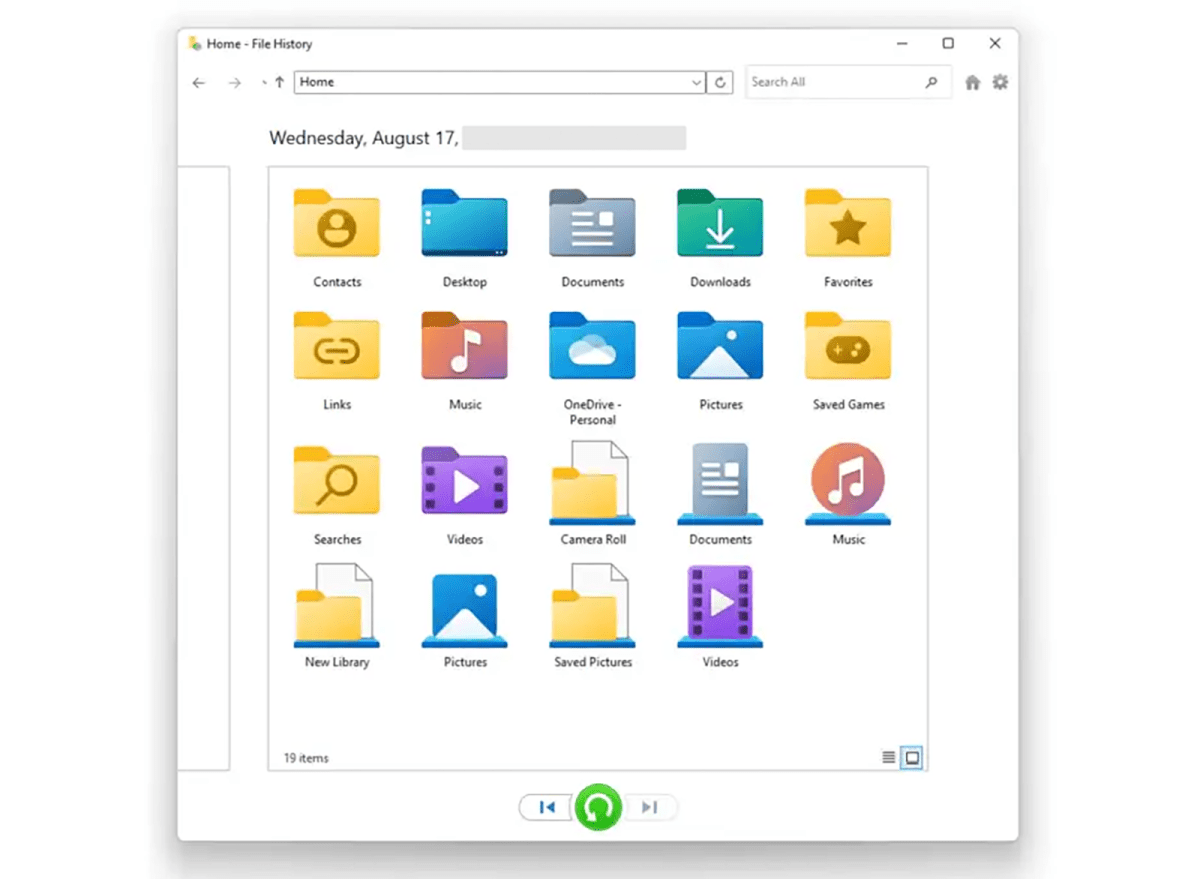Viewport: 1200px width, 879px height.
Task: Click the File History icon in the title bar
Action: coord(192,43)
